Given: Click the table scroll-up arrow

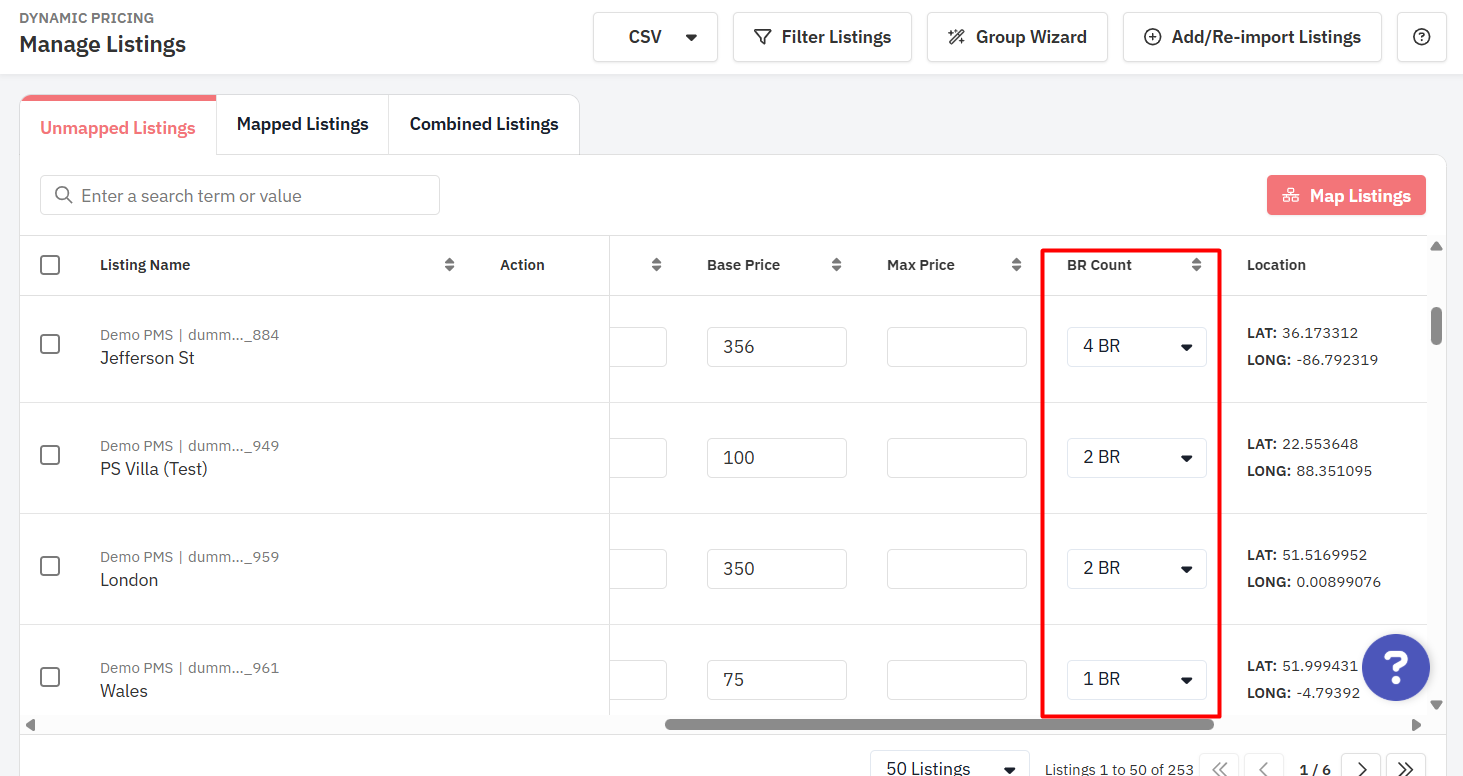Looking at the screenshot, I should (1436, 246).
